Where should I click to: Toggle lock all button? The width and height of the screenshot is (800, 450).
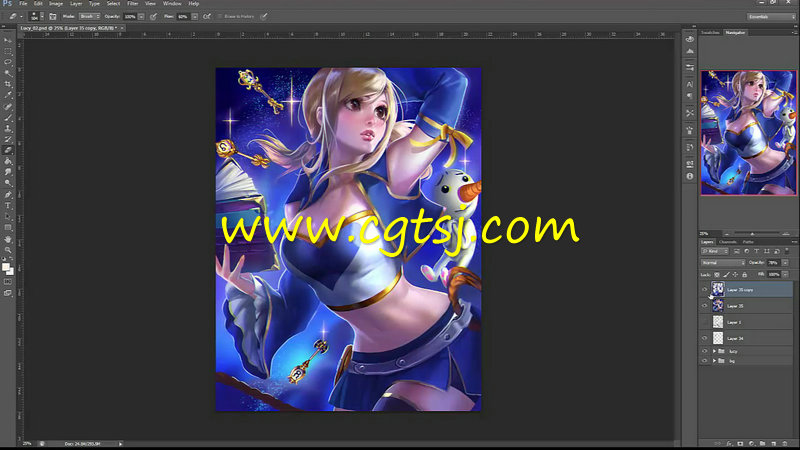tap(744, 274)
